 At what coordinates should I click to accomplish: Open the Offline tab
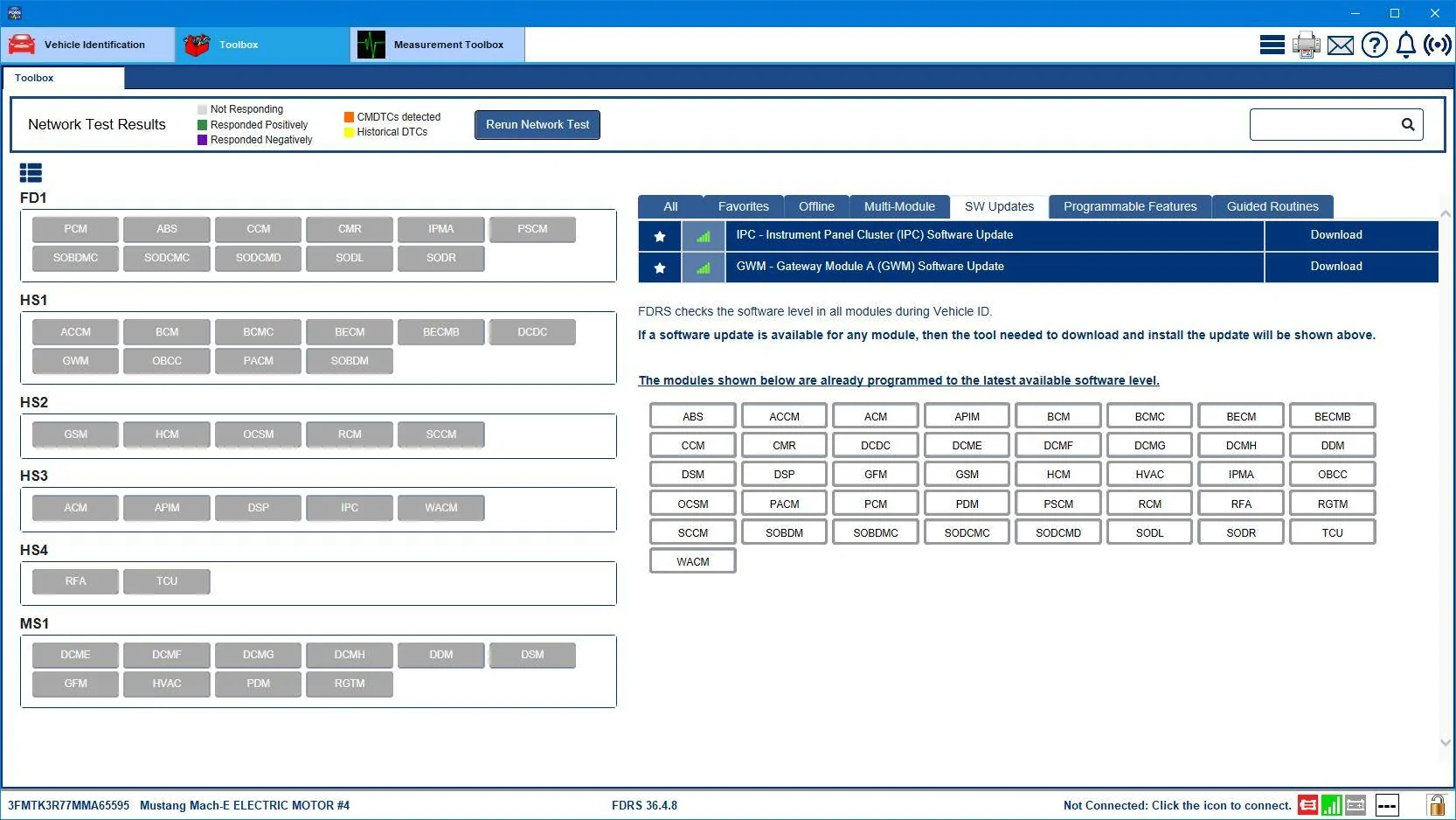pos(816,206)
